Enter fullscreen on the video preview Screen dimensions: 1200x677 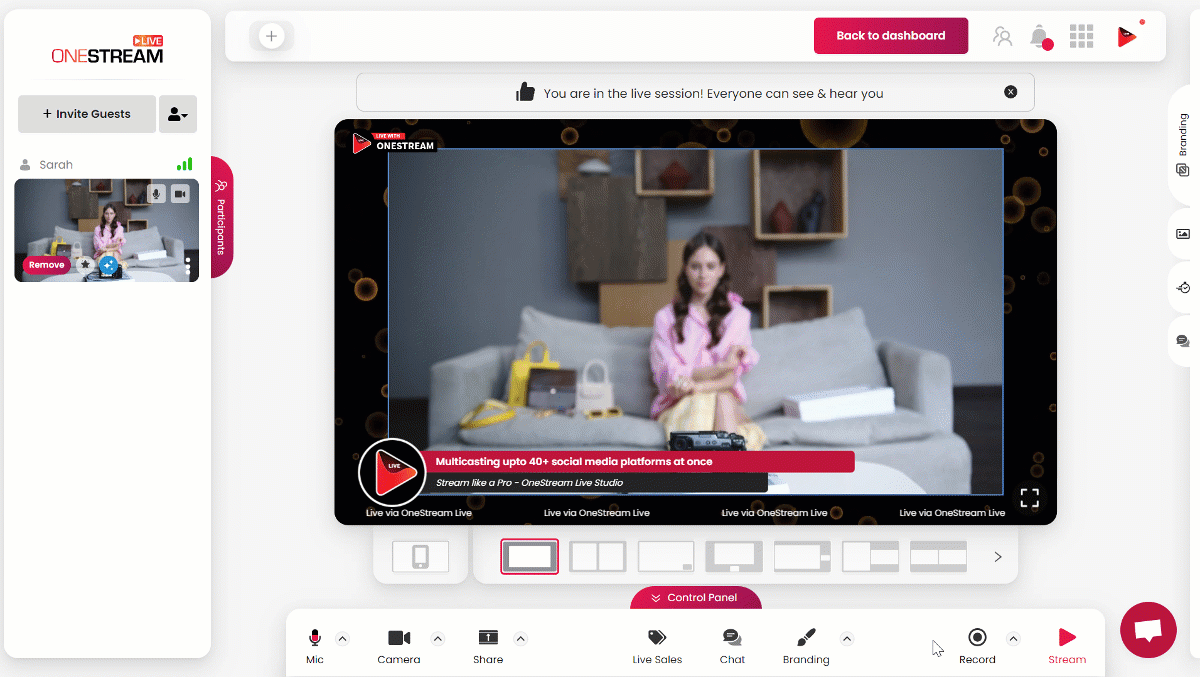pos(1029,497)
